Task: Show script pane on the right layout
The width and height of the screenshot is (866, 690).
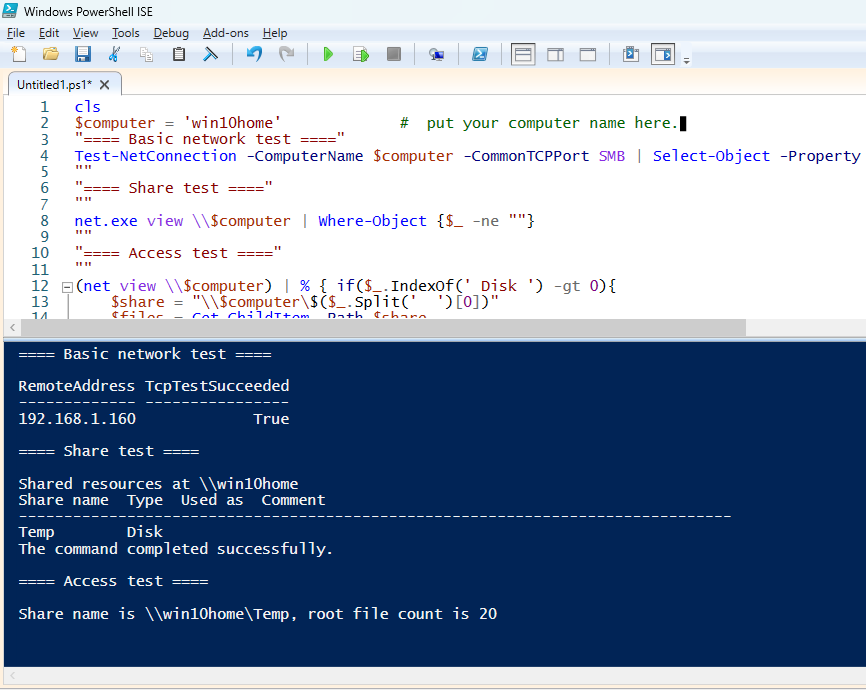Action: point(556,54)
